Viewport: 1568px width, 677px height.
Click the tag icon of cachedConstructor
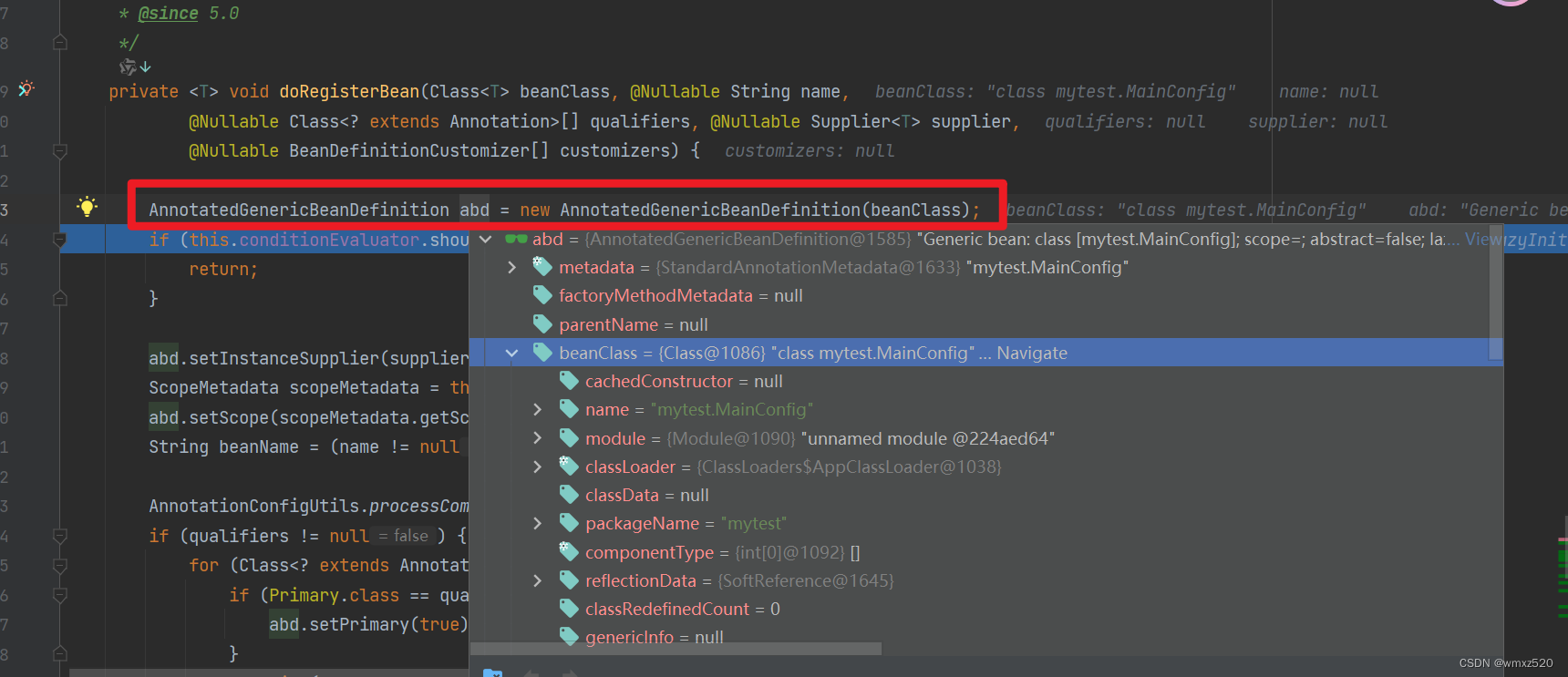pos(569,380)
